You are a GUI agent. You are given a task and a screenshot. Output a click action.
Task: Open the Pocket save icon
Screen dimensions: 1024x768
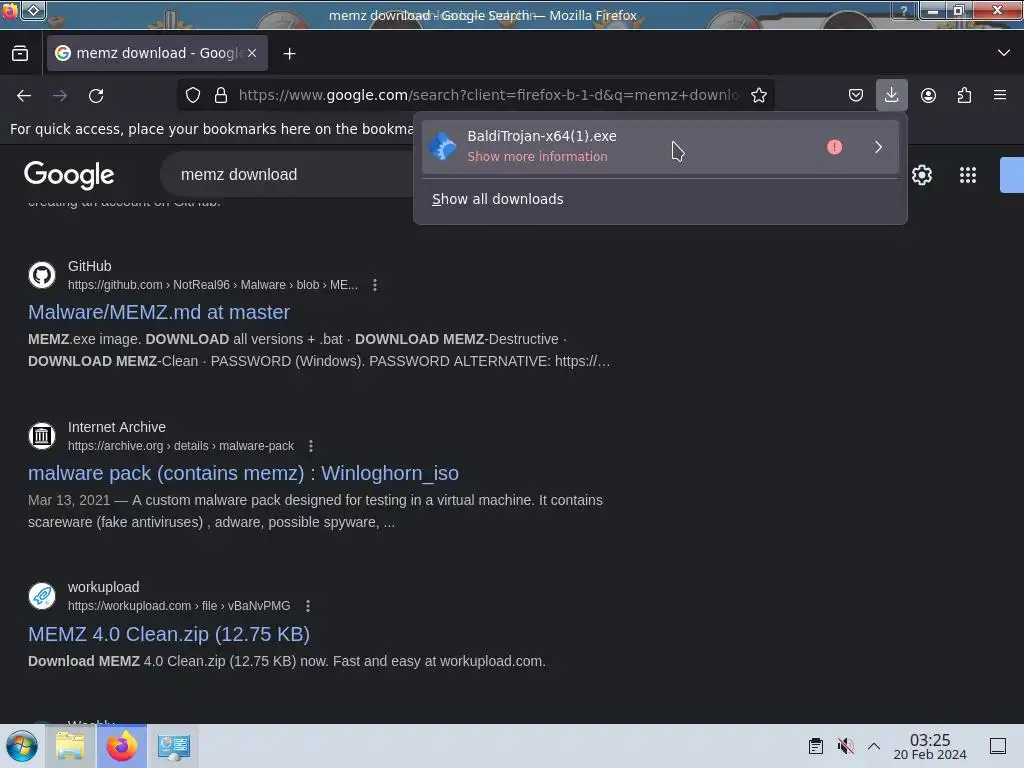click(x=856, y=95)
